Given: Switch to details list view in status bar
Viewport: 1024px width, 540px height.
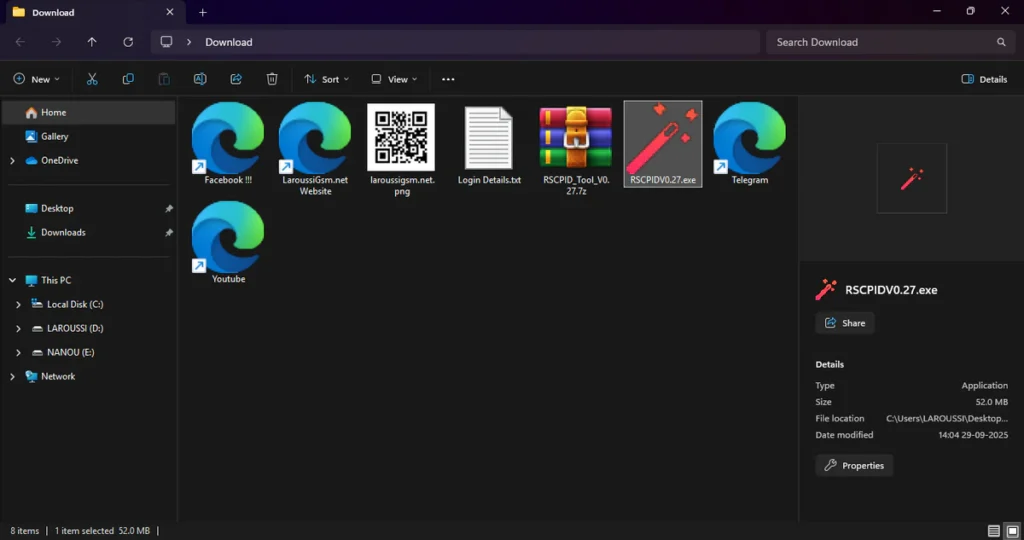Looking at the screenshot, I should coord(993,530).
